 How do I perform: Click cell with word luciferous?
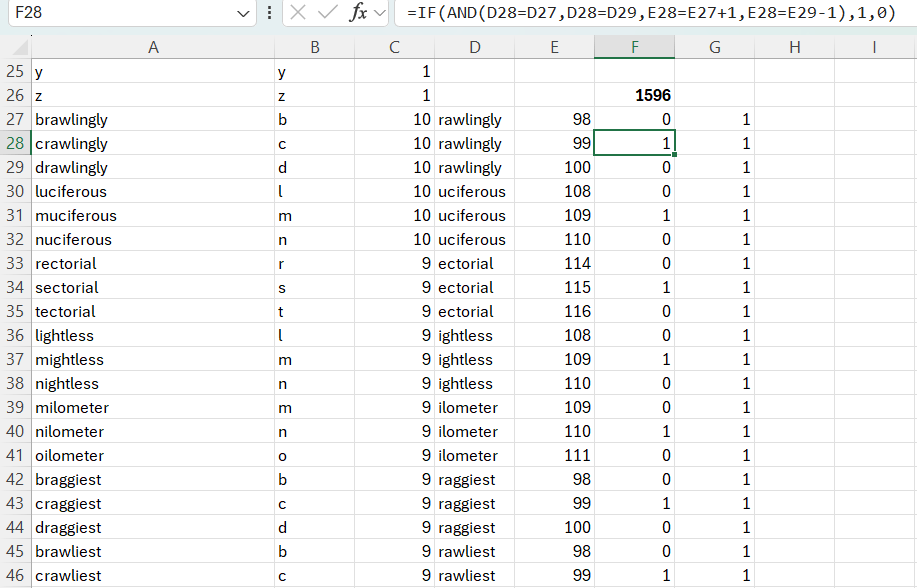coord(153,191)
